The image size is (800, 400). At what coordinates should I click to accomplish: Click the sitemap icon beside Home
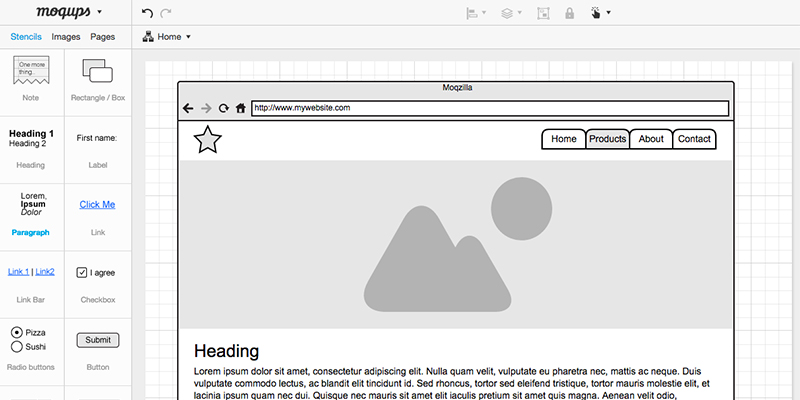point(148,37)
